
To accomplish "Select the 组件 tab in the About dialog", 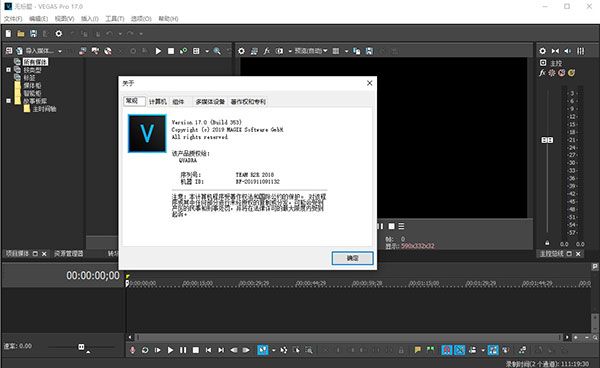I will [x=178, y=101].
